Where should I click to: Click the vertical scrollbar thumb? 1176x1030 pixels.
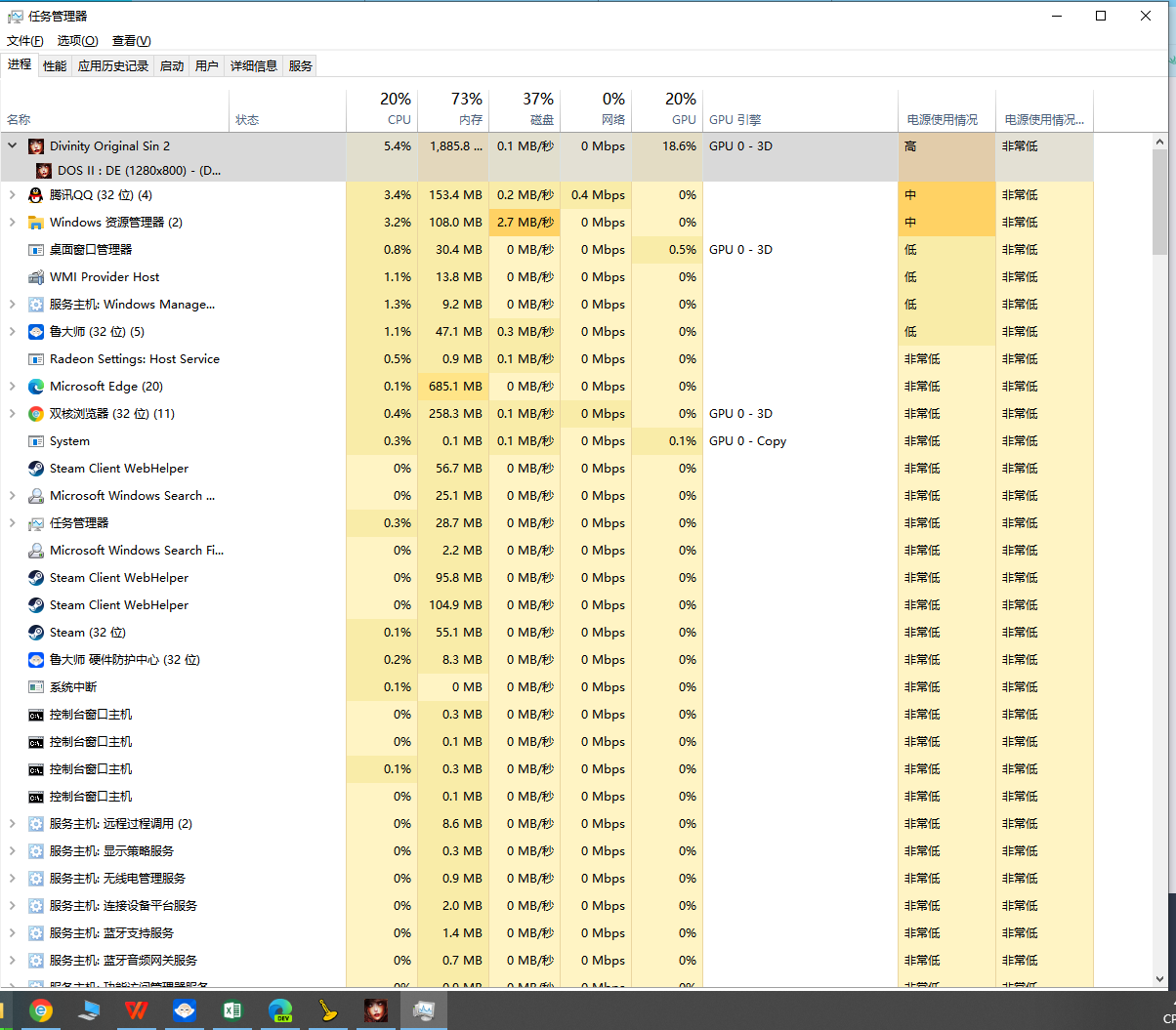1159,200
